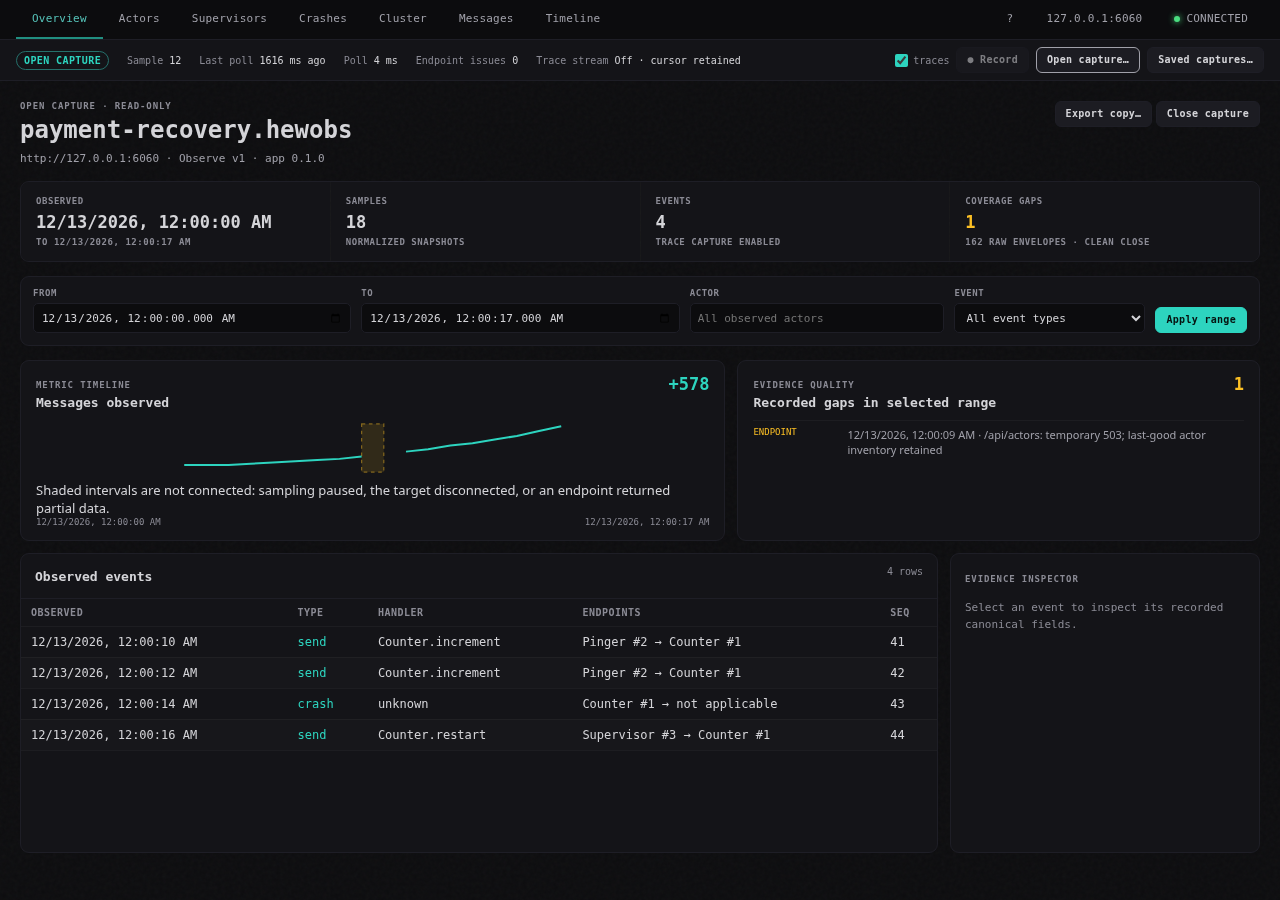This screenshot has height=900, width=1280.
Task: Click the CONNECTED status indicator
Action: click(1211, 18)
